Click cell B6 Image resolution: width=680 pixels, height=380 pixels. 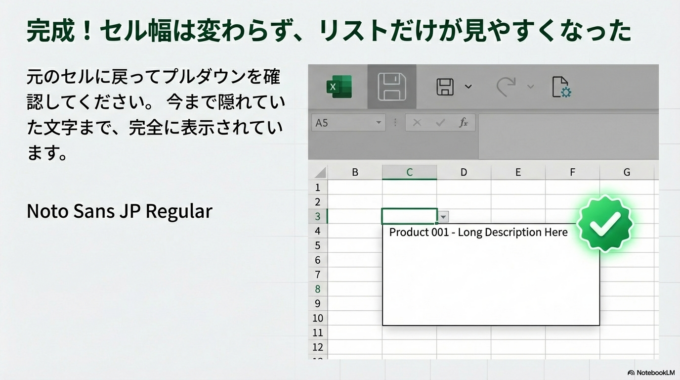355,260
